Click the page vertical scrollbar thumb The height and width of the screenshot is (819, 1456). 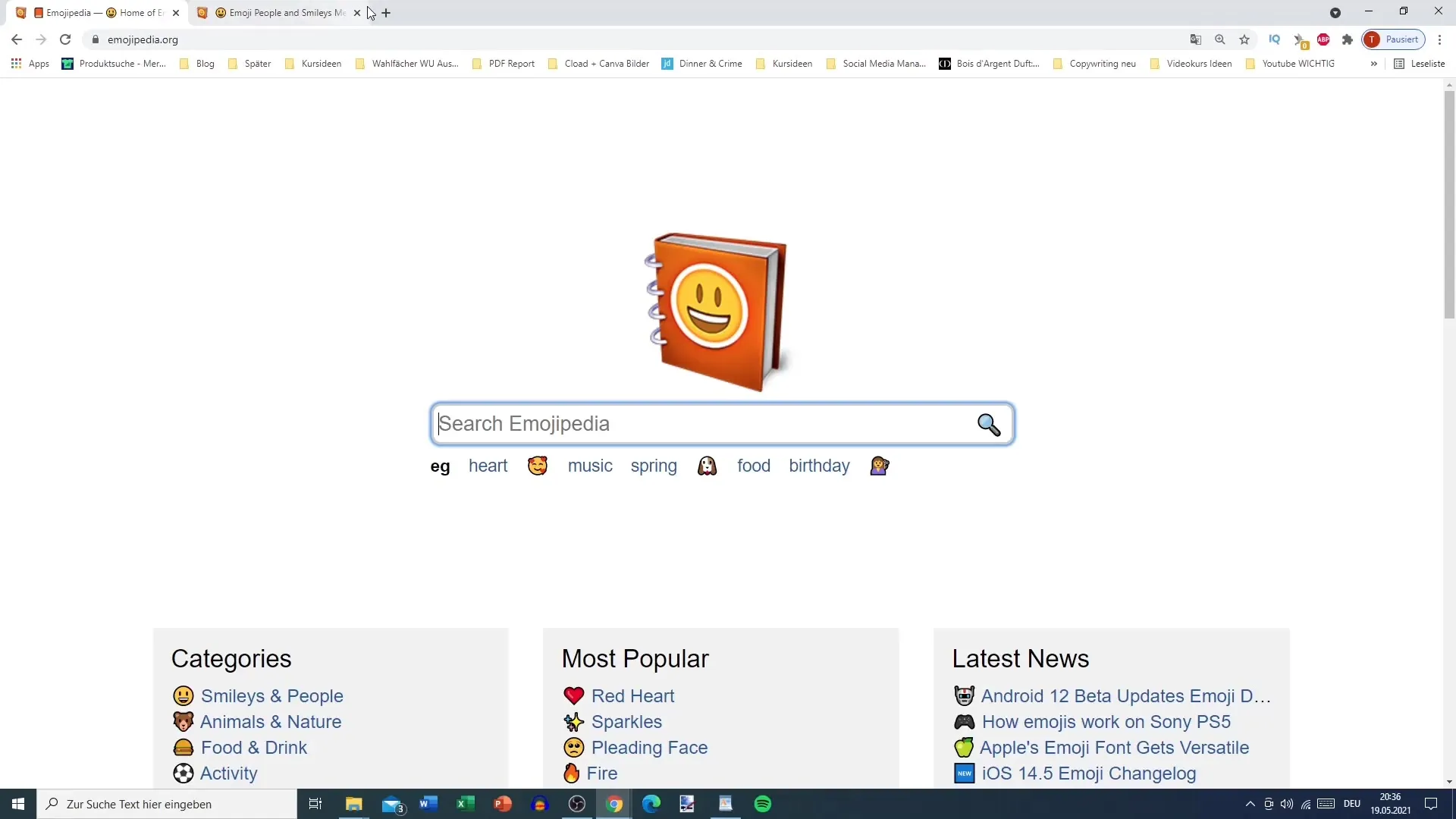click(x=1449, y=205)
